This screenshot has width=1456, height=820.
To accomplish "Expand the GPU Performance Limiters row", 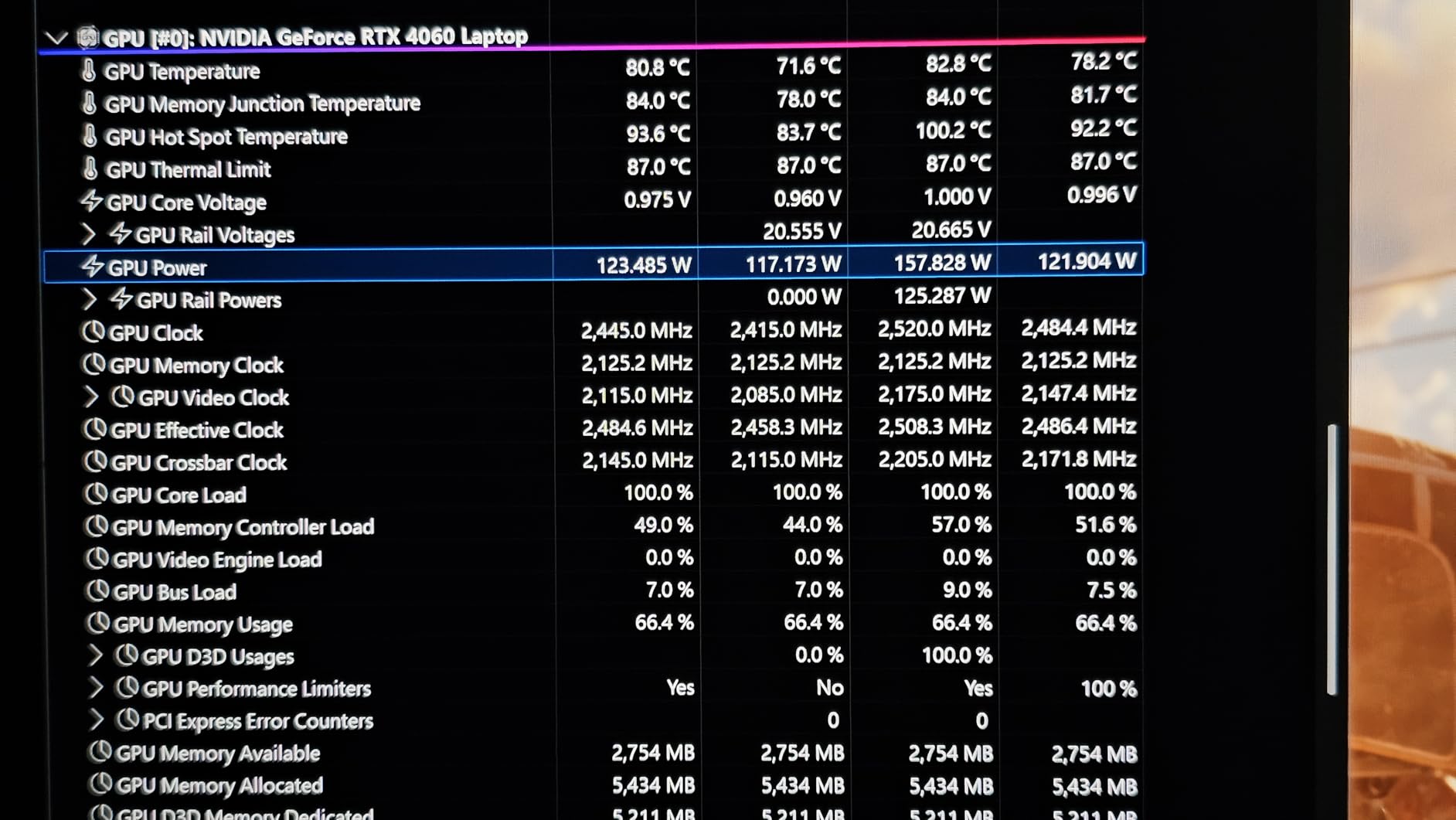I will 96,687.
